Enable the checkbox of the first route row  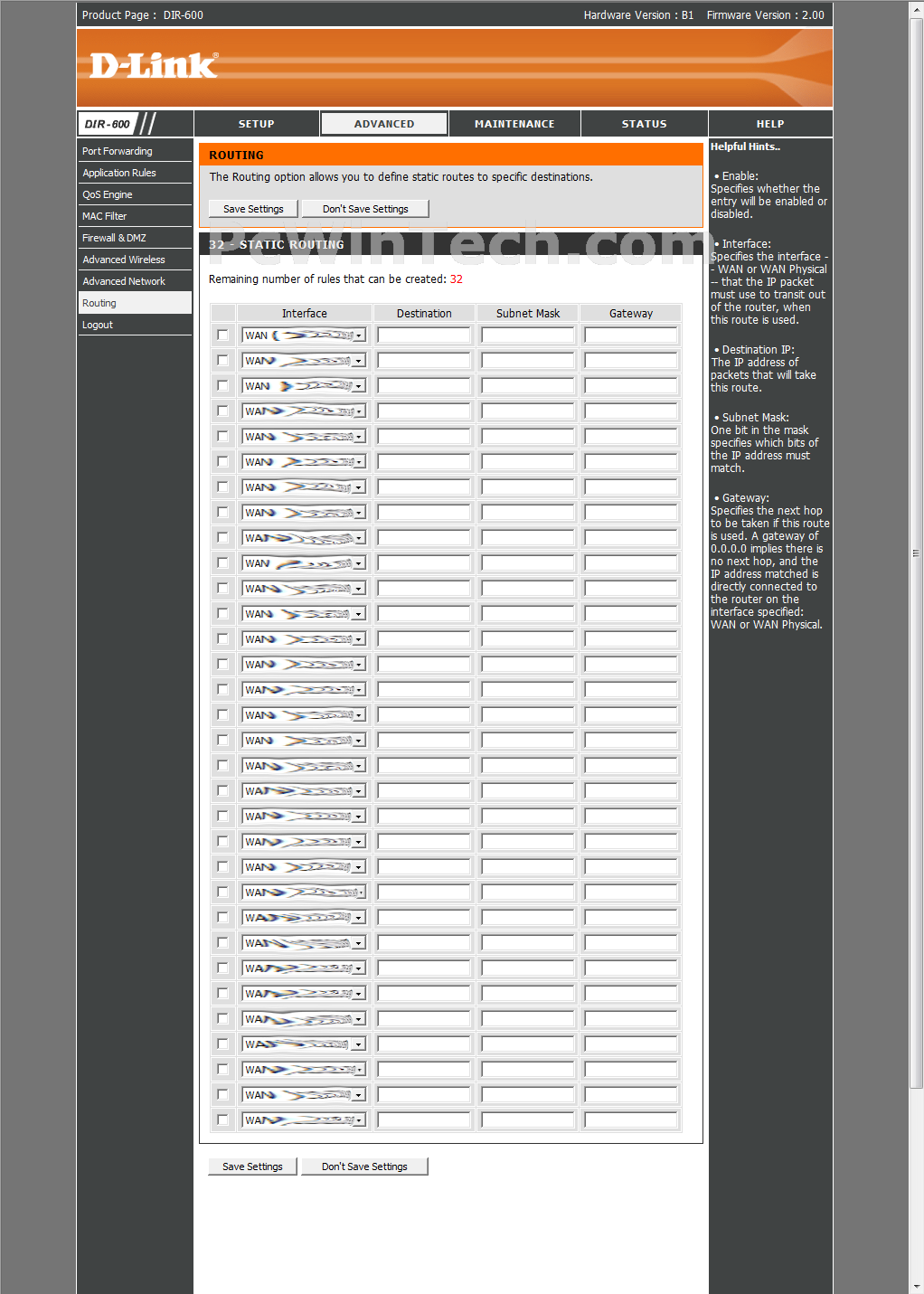click(222, 335)
